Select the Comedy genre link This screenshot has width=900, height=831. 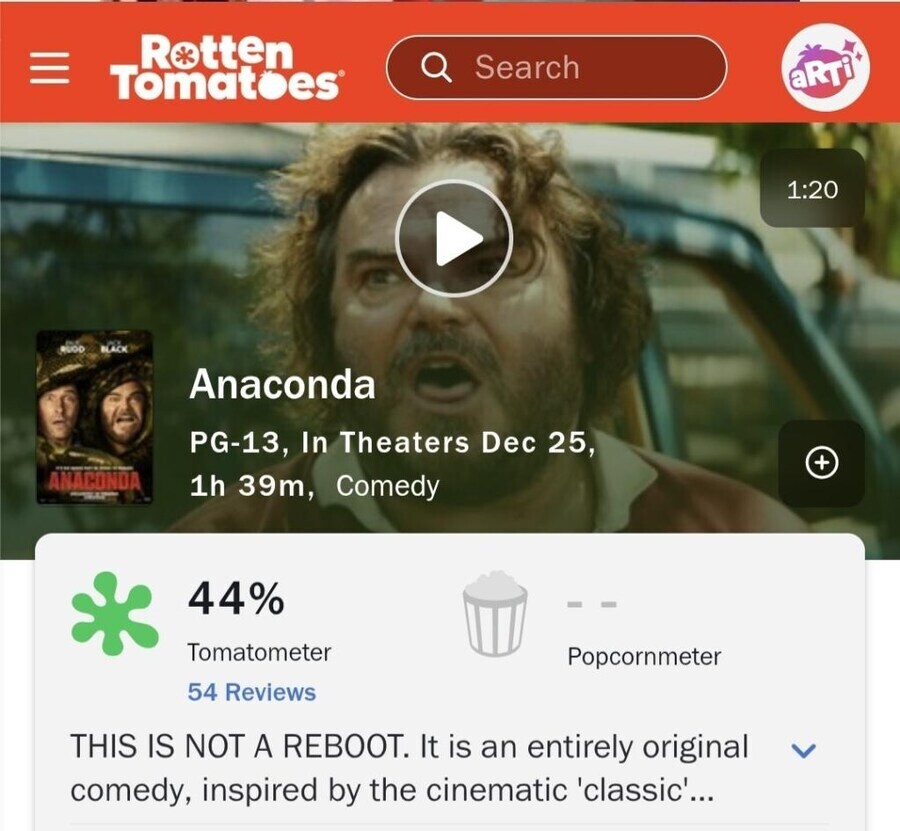click(387, 486)
